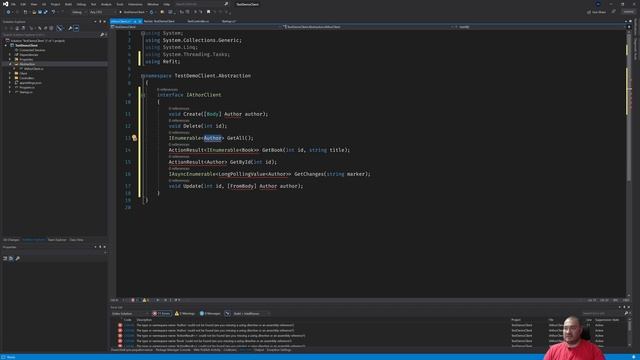Open the Solution Explorer properties wrench icon

pyautogui.click(x=70, y=28)
